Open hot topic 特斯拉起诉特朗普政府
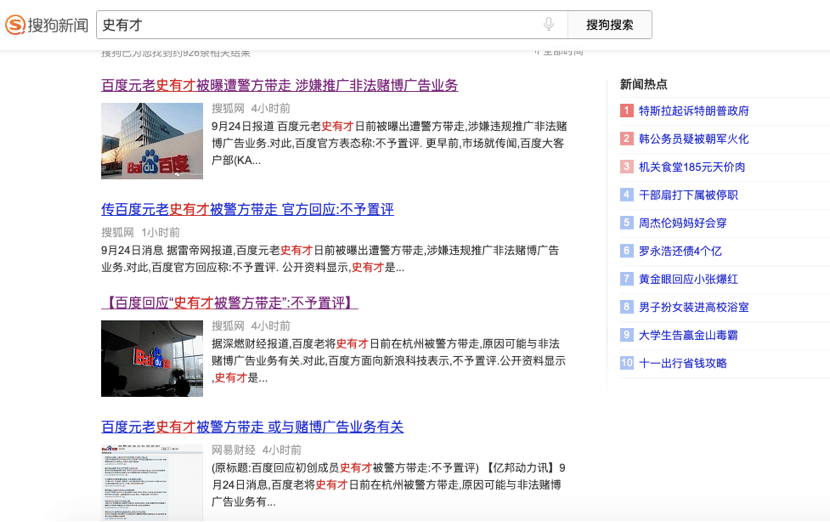 (x=693, y=111)
